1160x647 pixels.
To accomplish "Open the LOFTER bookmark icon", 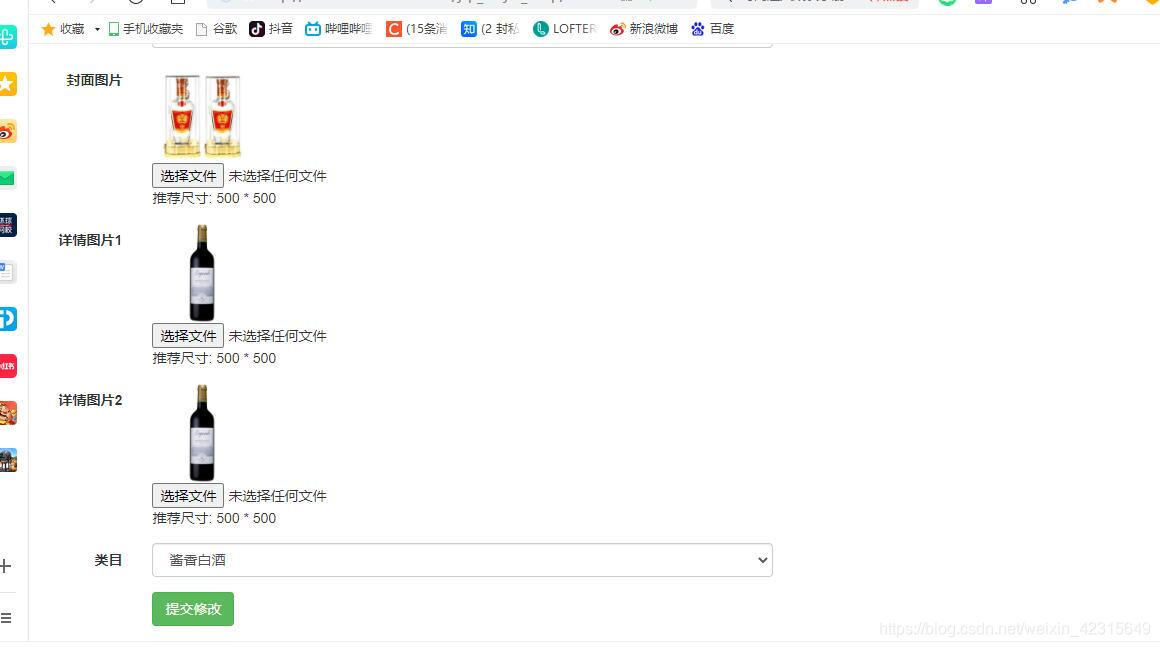I will tap(540, 29).
